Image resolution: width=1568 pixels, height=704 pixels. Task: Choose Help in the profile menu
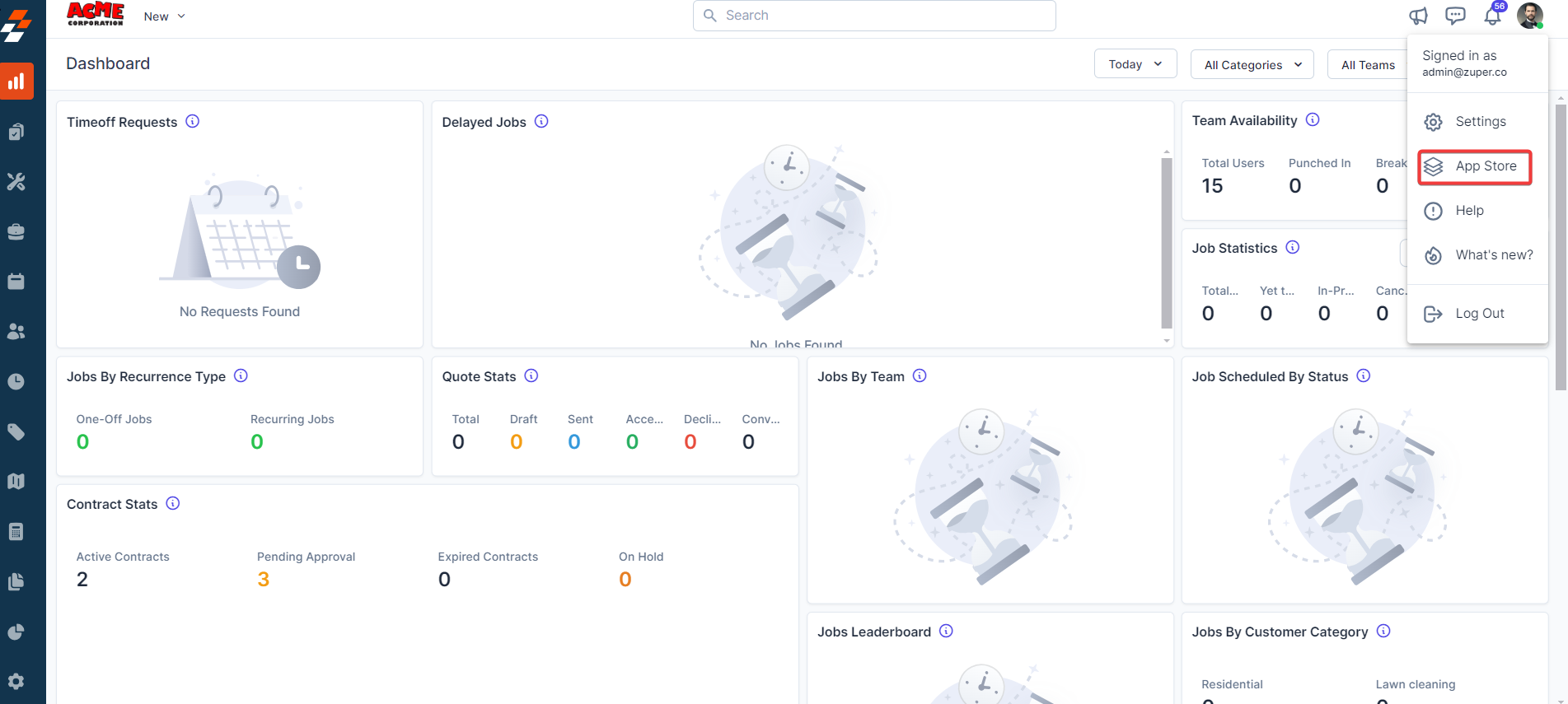point(1477,211)
